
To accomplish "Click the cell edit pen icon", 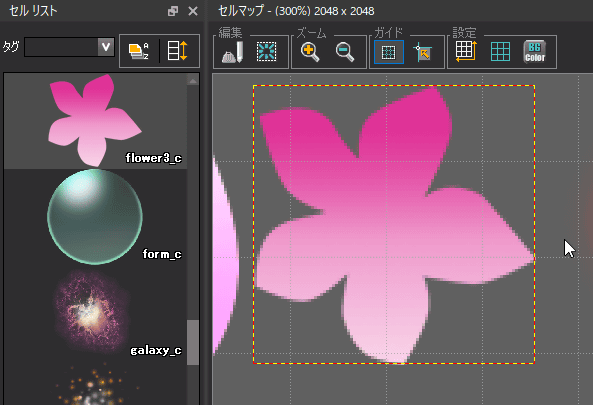I will (233, 52).
